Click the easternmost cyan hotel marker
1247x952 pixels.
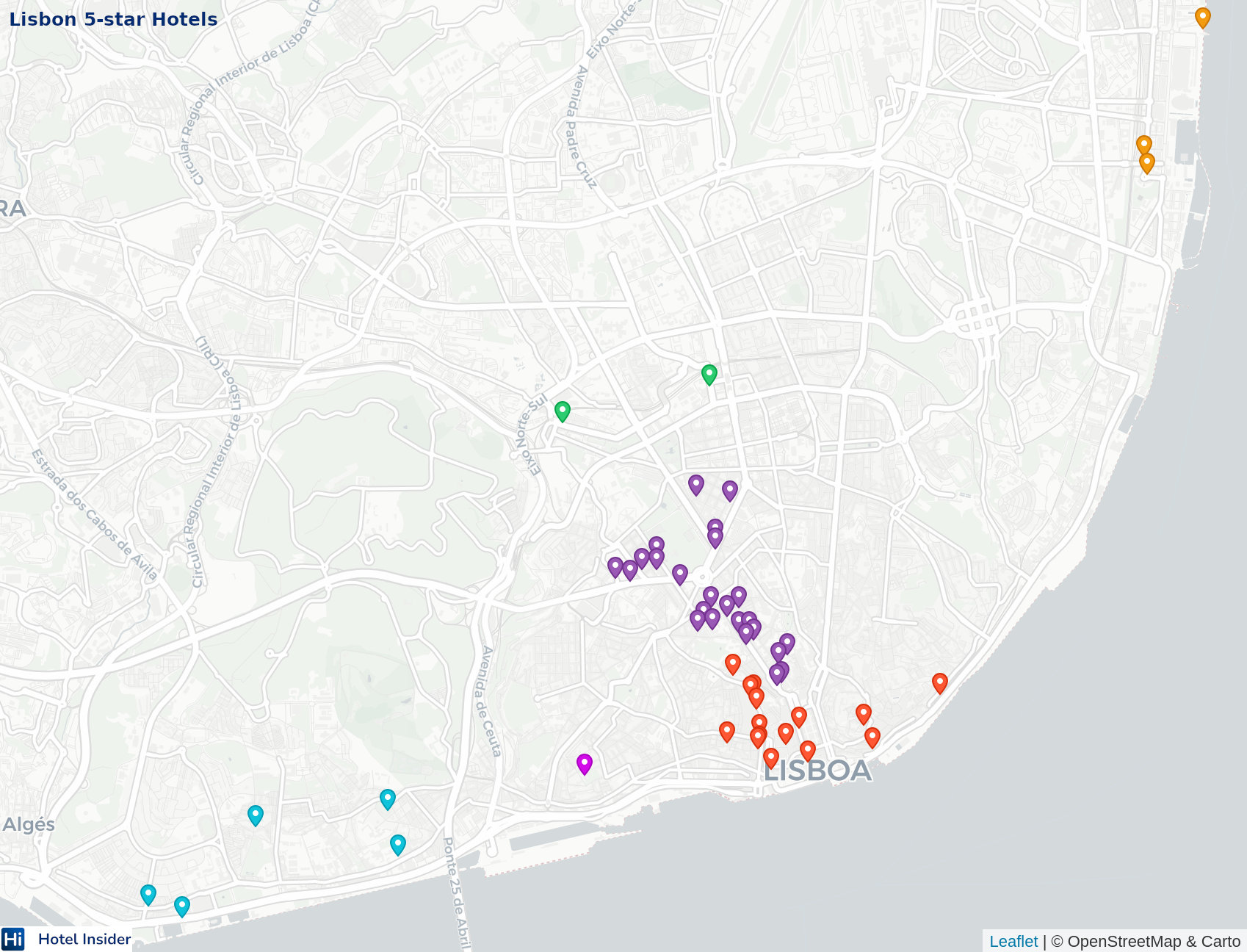tap(398, 844)
